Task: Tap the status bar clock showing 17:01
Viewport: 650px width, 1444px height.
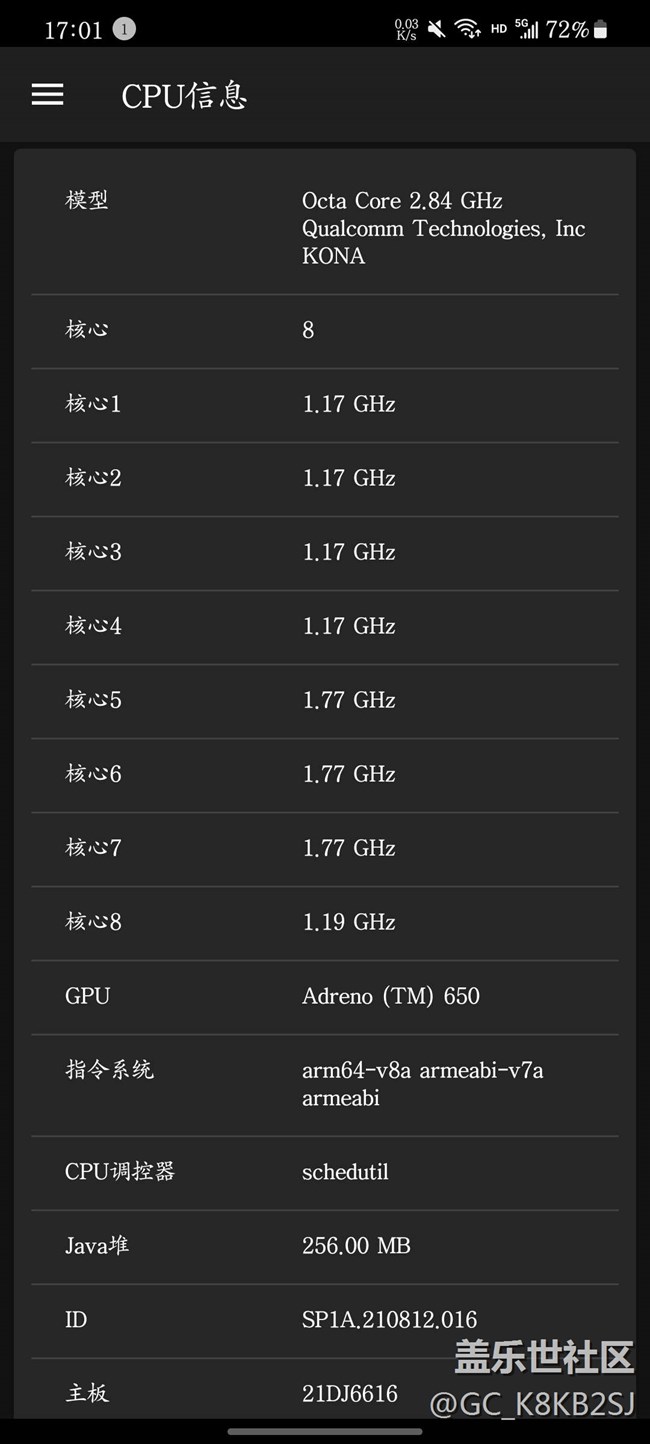Action: (x=73, y=30)
